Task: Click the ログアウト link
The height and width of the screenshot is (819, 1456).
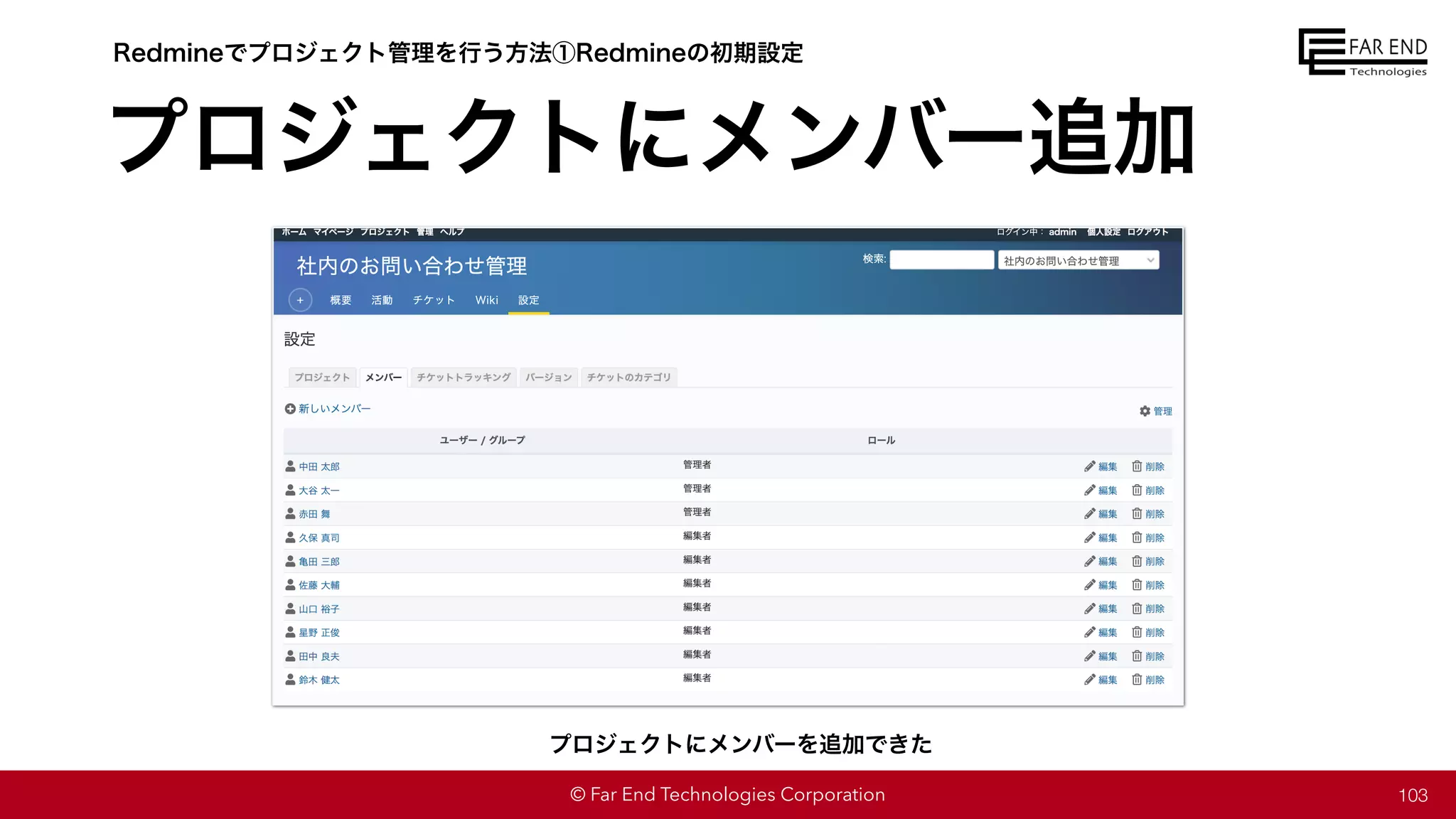Action: 1147,232
